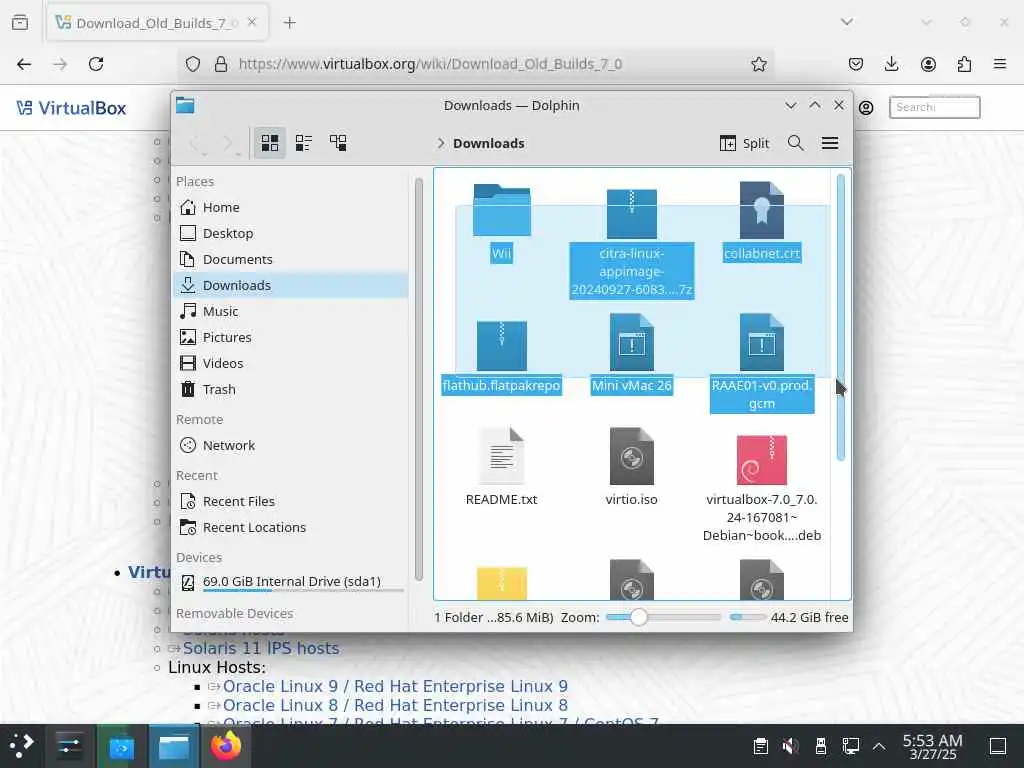This screenshot has height=768, width=1024.
Task: Open Pictures in Places sidebar
Action: (291, 337)
